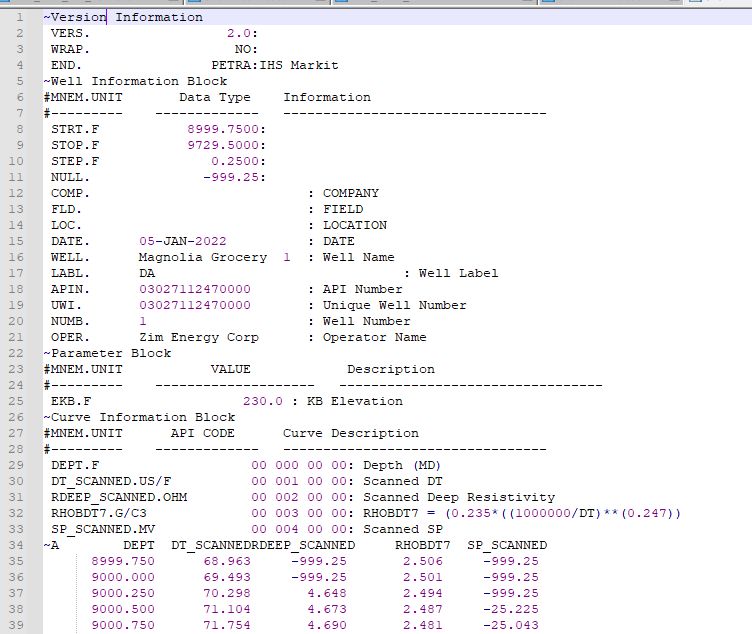Click the '~Version Information' header on line 1

tap(123, 17)
